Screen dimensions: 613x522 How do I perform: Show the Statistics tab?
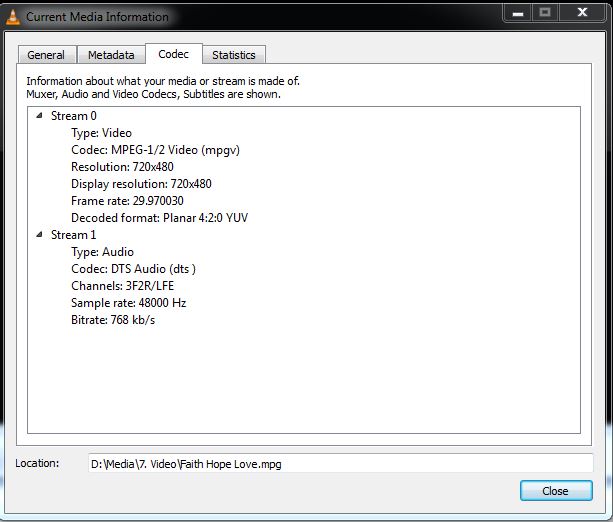pyautogui.click(x=234, y=55)
